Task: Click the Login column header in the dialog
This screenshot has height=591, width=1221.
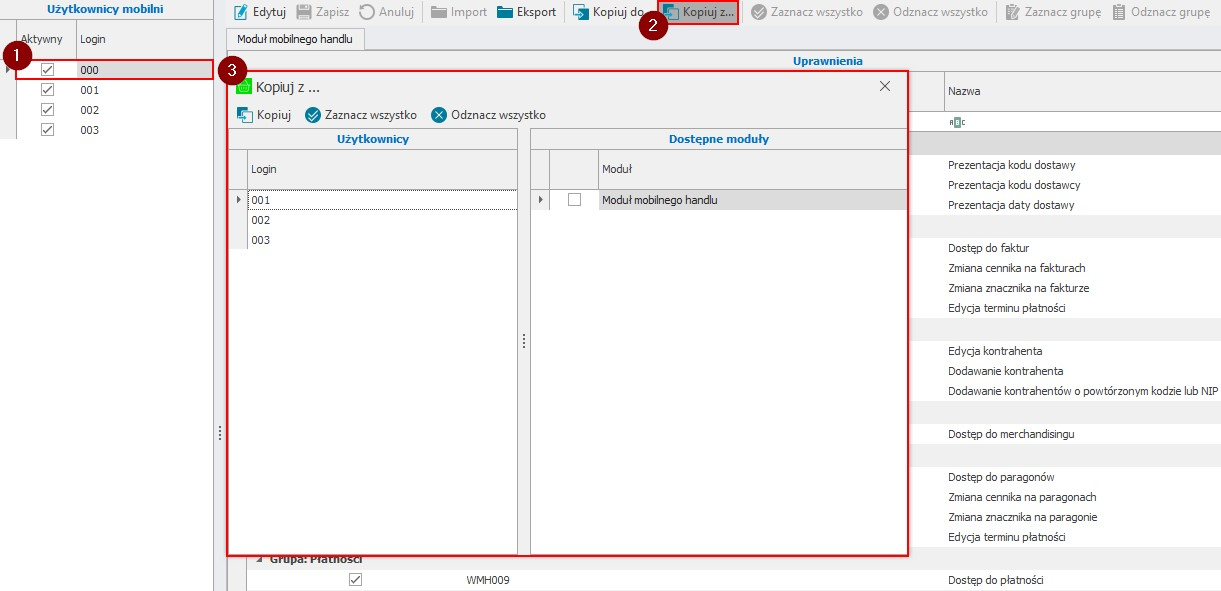Action: 382,169
